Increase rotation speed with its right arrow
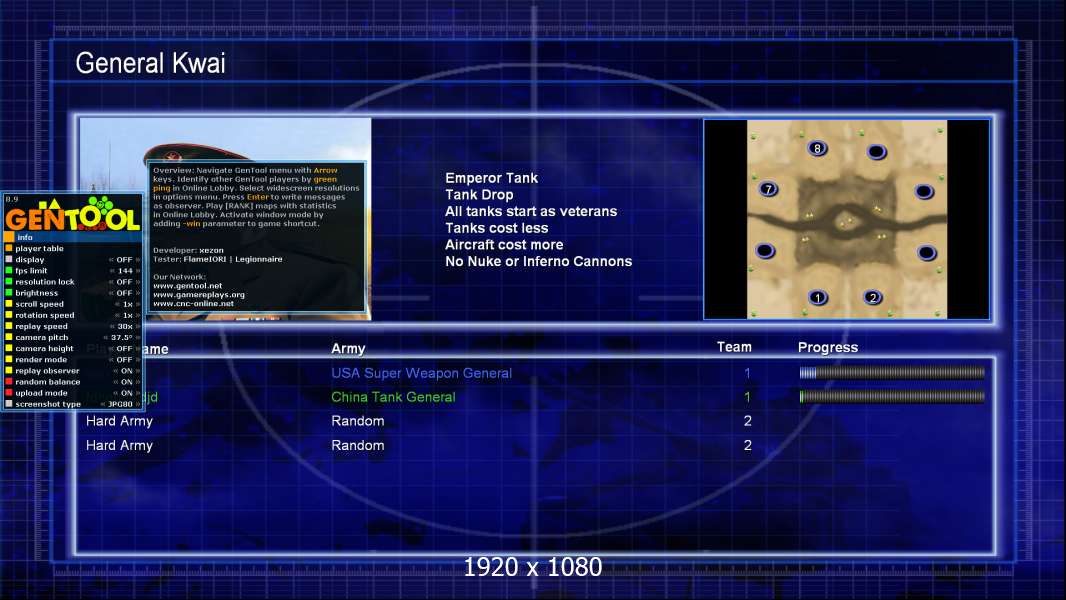Viewport: 1066px width, 600px height. tap(138, 315)
